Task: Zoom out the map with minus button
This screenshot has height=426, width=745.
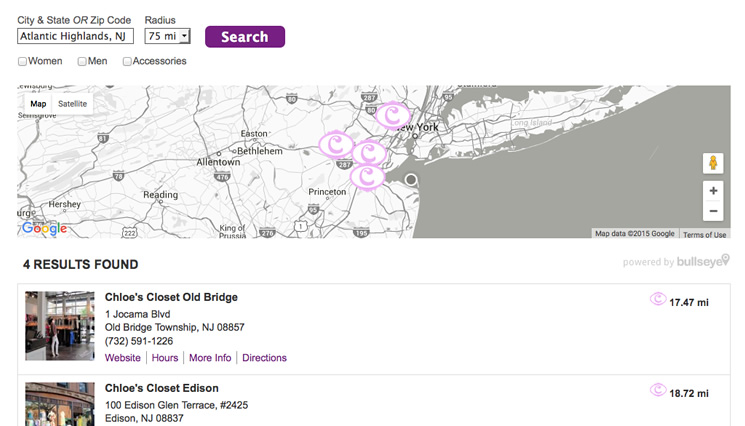Action: tap(713, 211)
